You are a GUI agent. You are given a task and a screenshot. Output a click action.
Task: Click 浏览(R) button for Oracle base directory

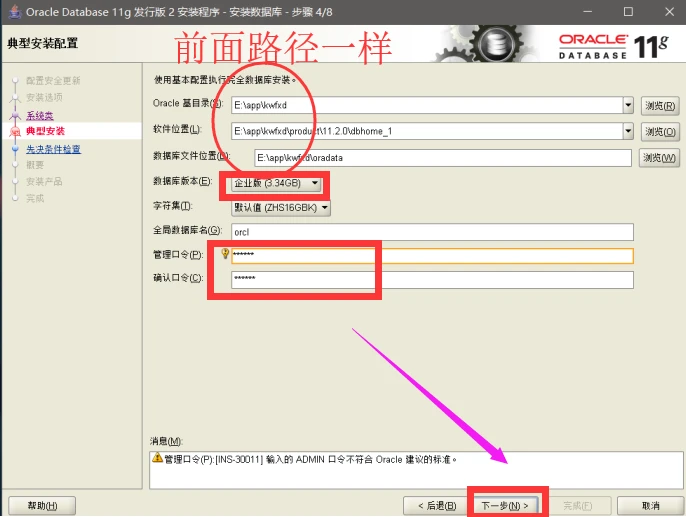click(660, 106)
